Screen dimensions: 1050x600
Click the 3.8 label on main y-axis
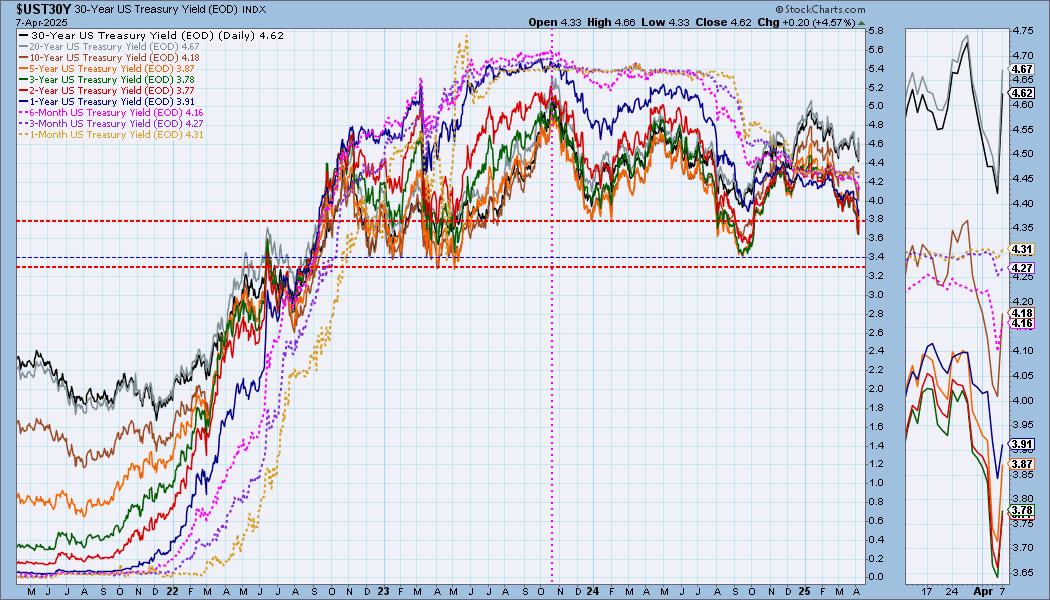coord(875,219)
